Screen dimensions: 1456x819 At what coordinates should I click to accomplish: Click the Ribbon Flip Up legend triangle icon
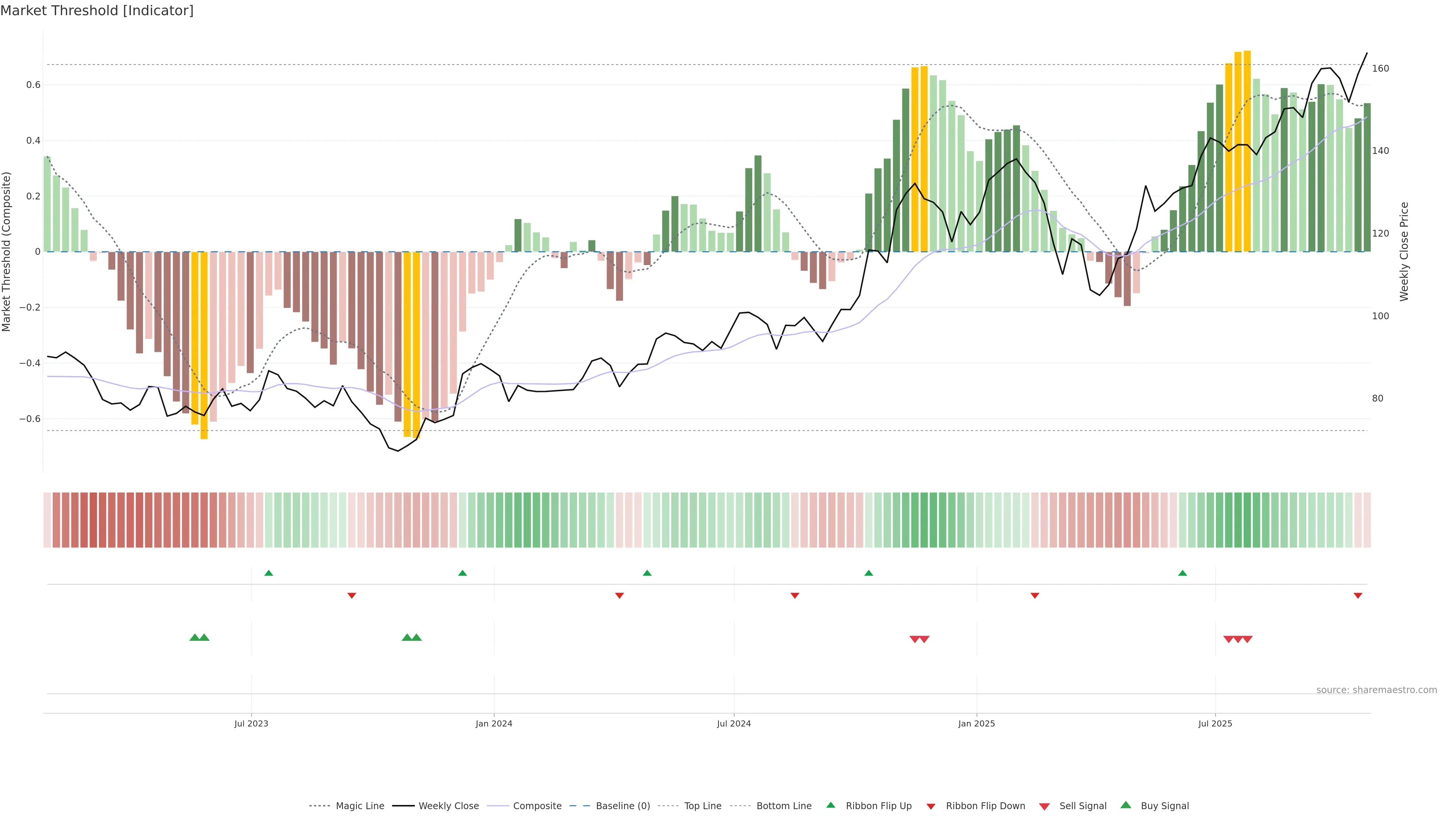click(830, 805)
